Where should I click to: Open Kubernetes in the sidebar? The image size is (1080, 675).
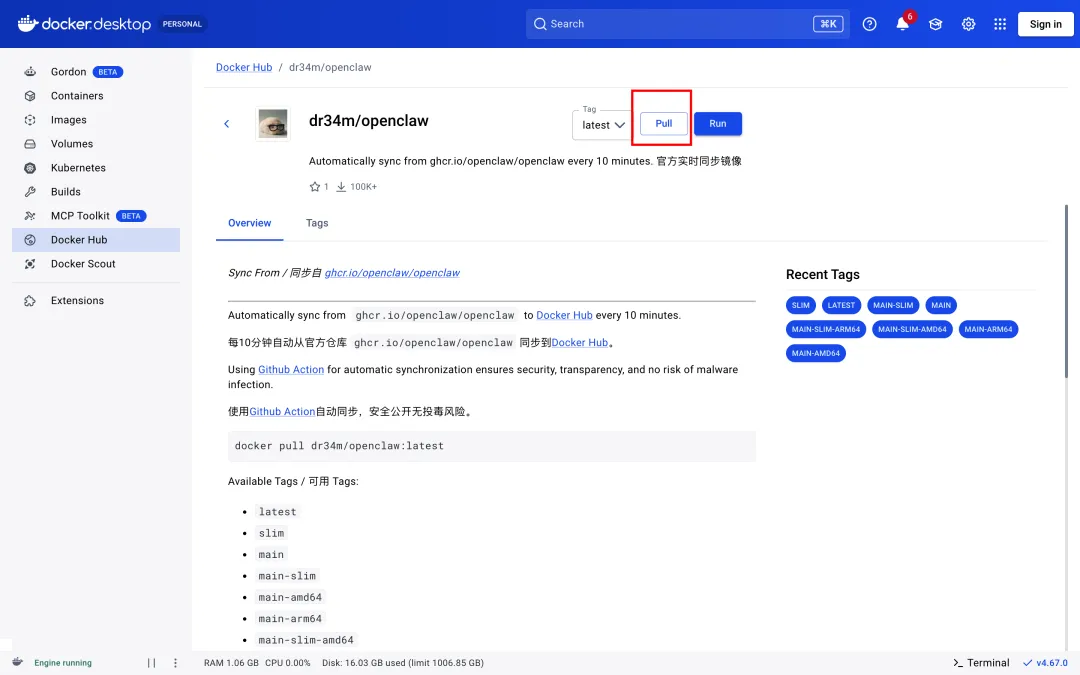[x=96, y=168]
